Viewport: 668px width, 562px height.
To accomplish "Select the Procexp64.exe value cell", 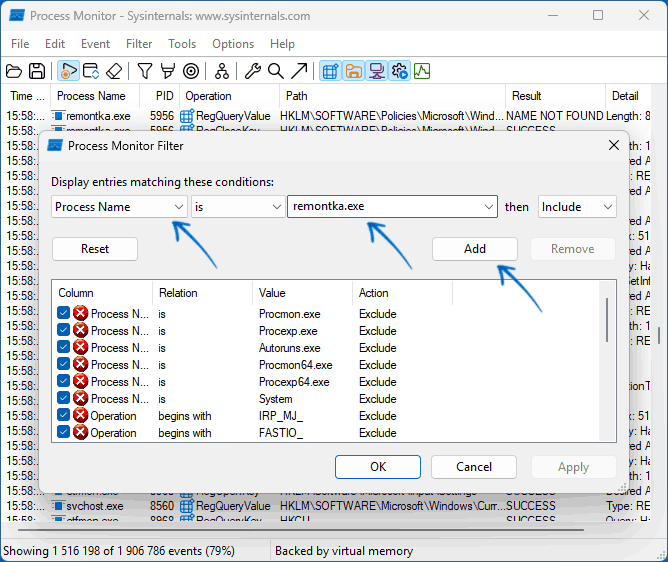I will (294, 382).
